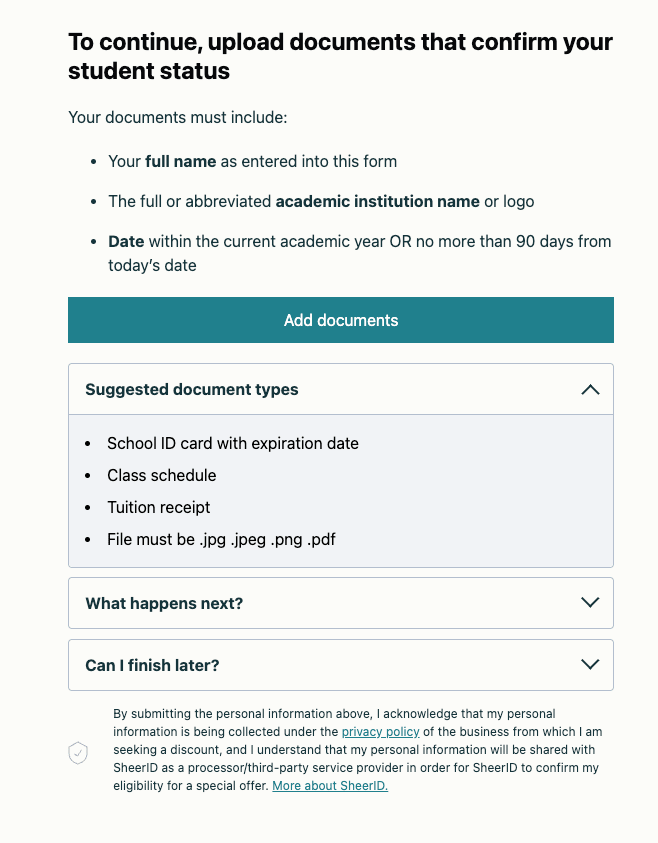Viewport: 658px width, 843px height.
Task: Click the bold academic institution name text
Action: pyautogui.click(x=377, y=201)
